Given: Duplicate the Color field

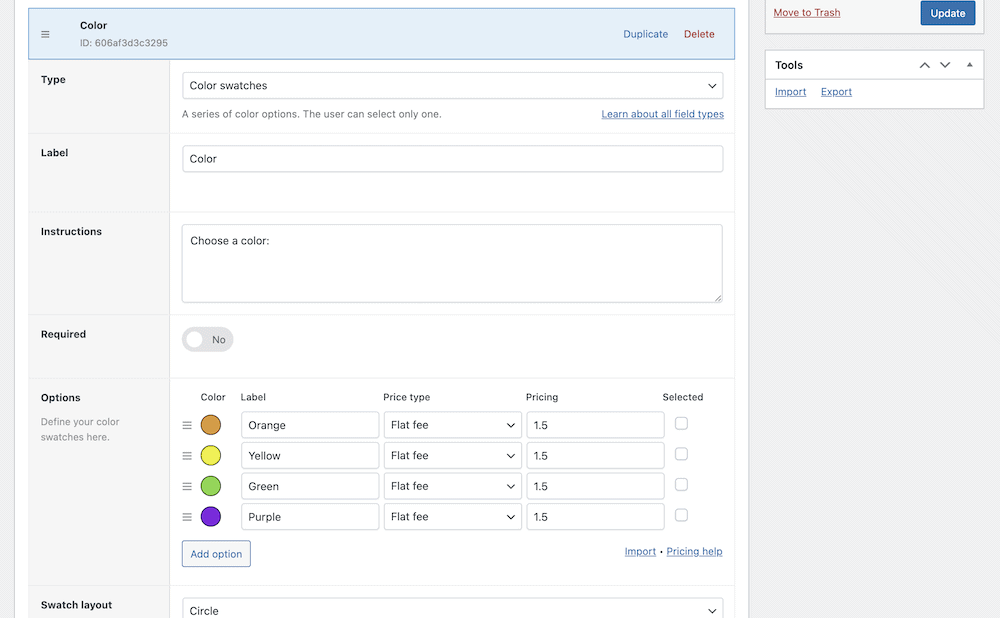Looking at the screenshot, I should coord(645,33).
